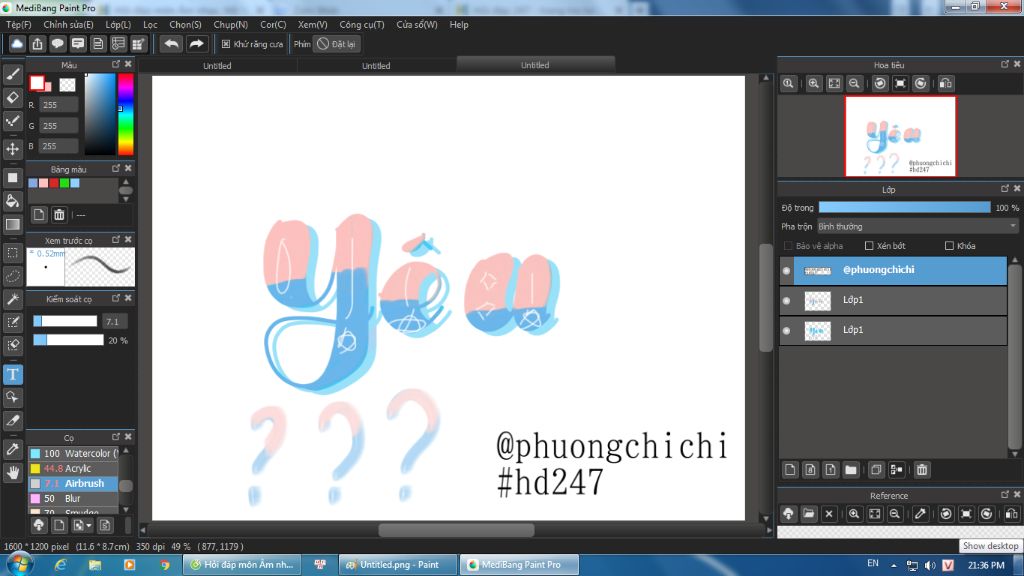Undock the Cọ brush panel

coord(116,437)
